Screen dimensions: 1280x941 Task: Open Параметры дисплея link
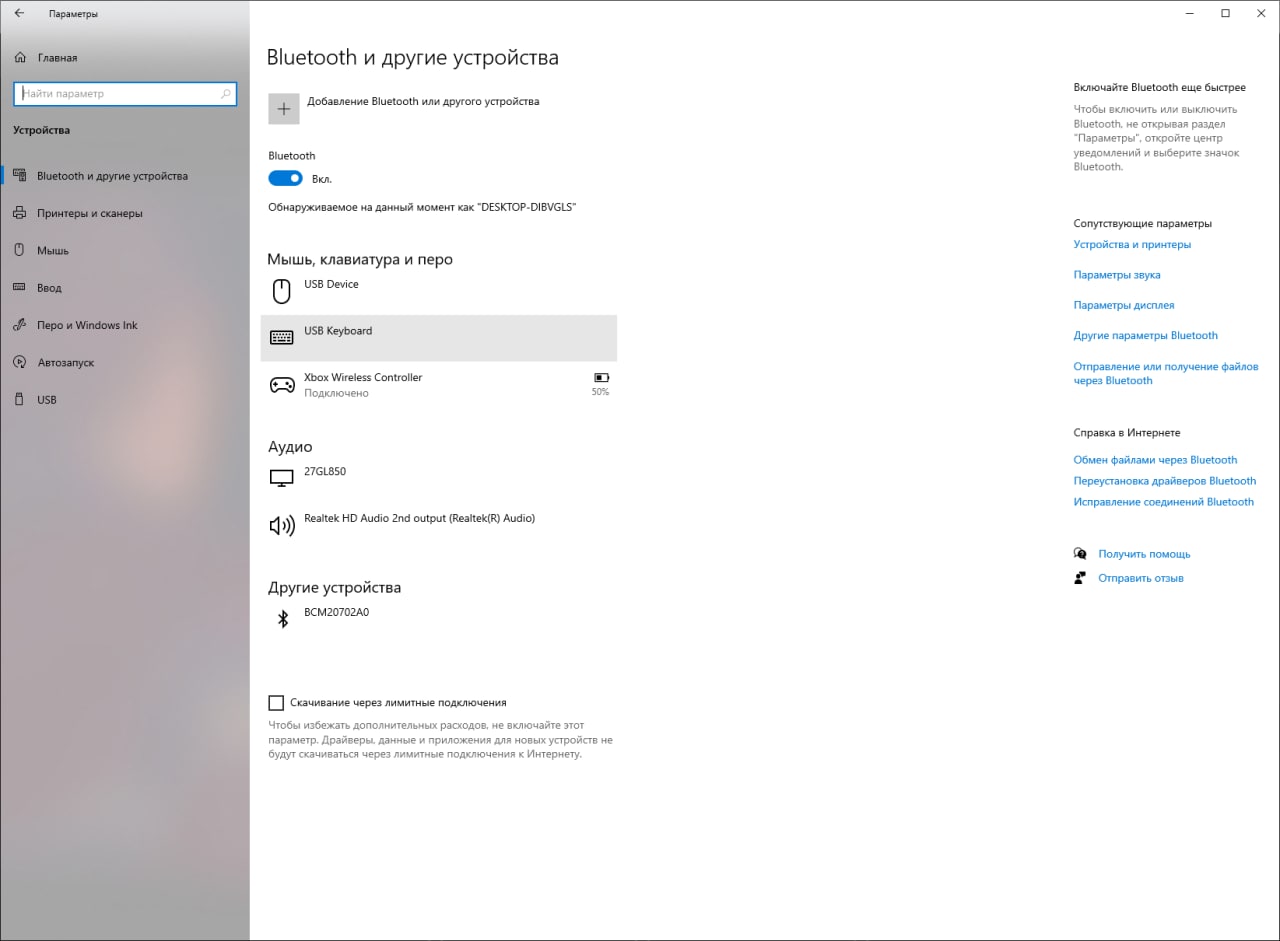point(1124,305)
